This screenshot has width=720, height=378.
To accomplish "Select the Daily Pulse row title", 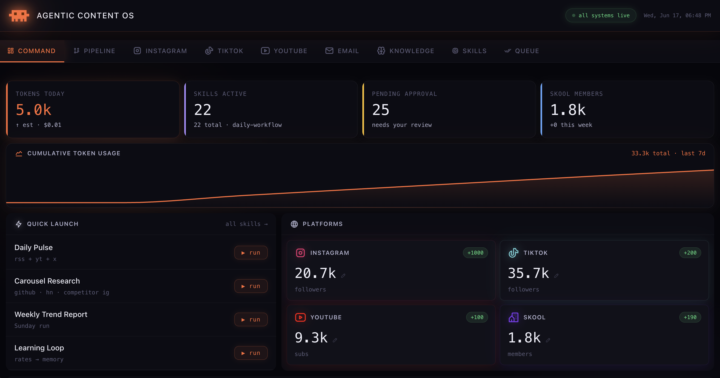I will pos(34,248).
